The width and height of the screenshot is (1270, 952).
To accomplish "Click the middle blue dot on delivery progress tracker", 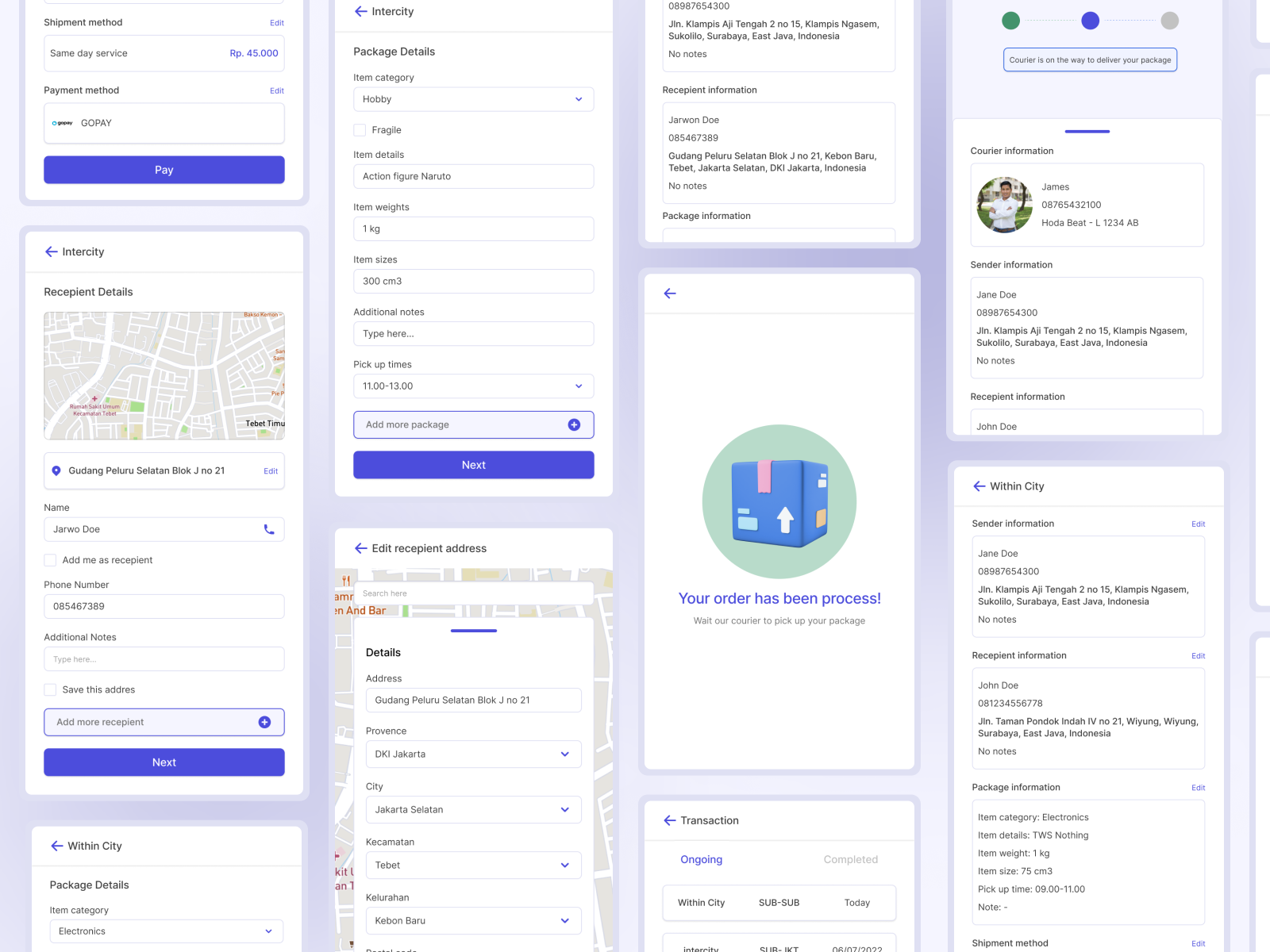I will pos(1090,21).
